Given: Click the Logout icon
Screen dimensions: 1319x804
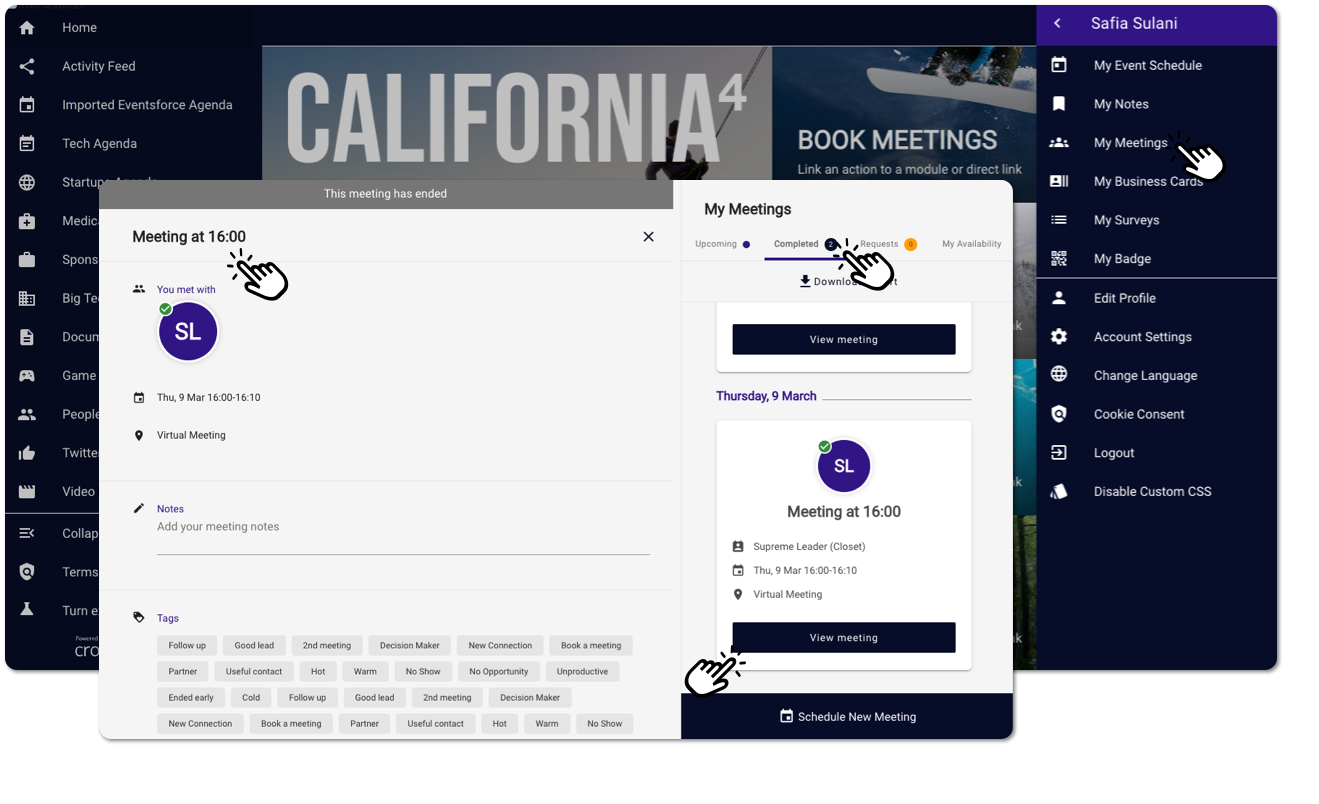Looking at the screenshot, I should click(1059, 453).
